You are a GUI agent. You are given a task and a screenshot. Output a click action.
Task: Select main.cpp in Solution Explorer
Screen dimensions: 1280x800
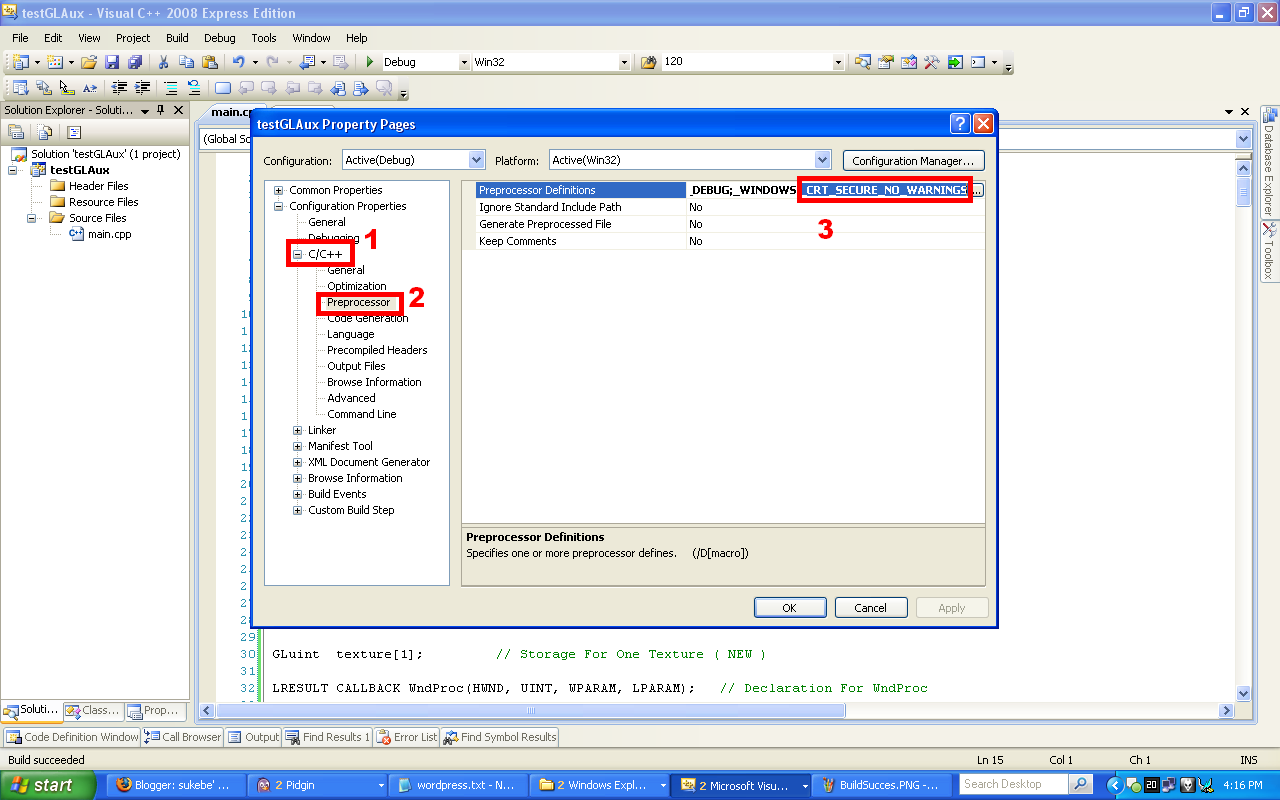pos(109,234)
